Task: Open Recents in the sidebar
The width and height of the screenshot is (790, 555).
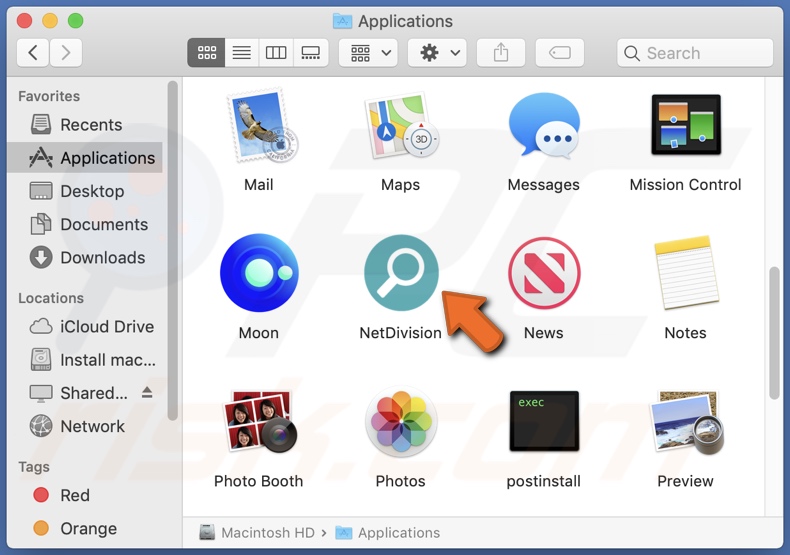Action: click(x=85, y=124)
